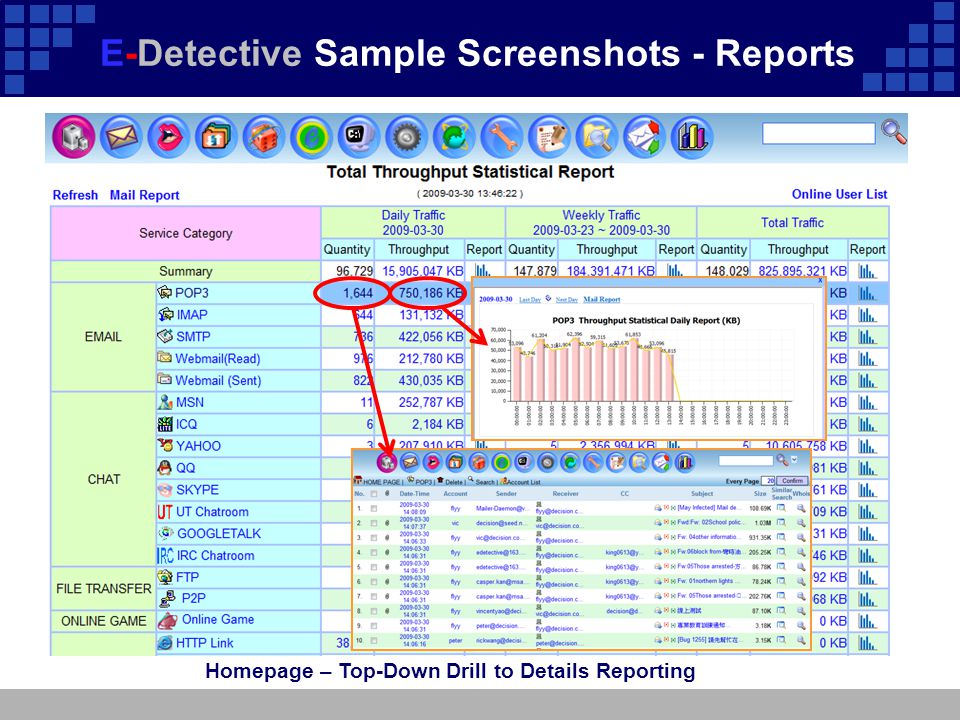Click inside the main toolbar search field
Viewport: 960px width, 720px height.
pyautogui.click(x=819, y=133)
